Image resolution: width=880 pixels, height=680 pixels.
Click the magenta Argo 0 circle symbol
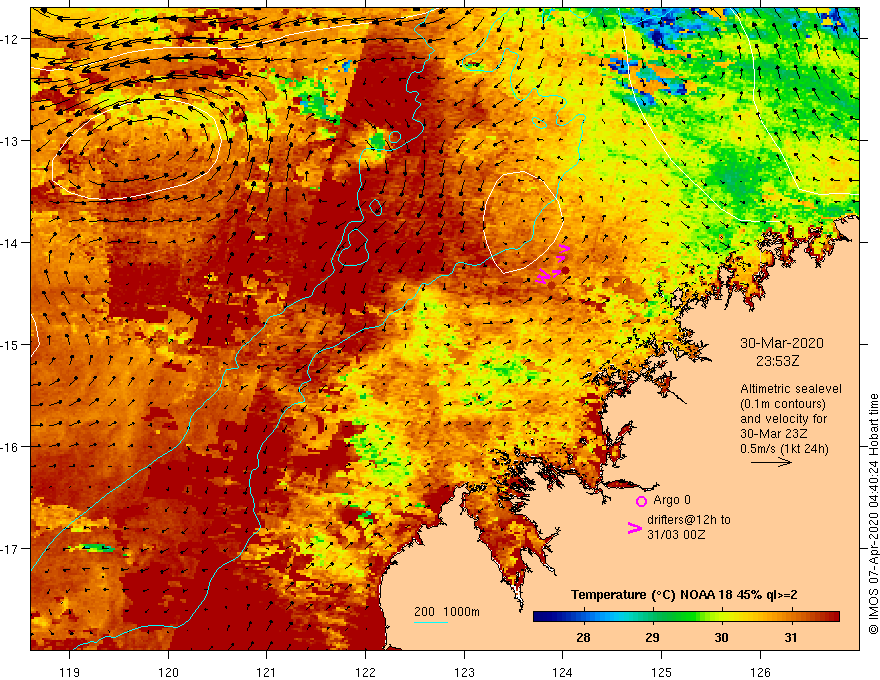coord(641,501)
